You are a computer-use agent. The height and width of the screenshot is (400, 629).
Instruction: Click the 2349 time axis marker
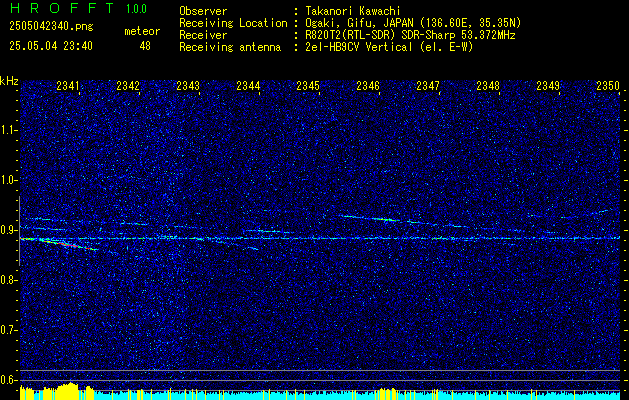pos(548,86)
